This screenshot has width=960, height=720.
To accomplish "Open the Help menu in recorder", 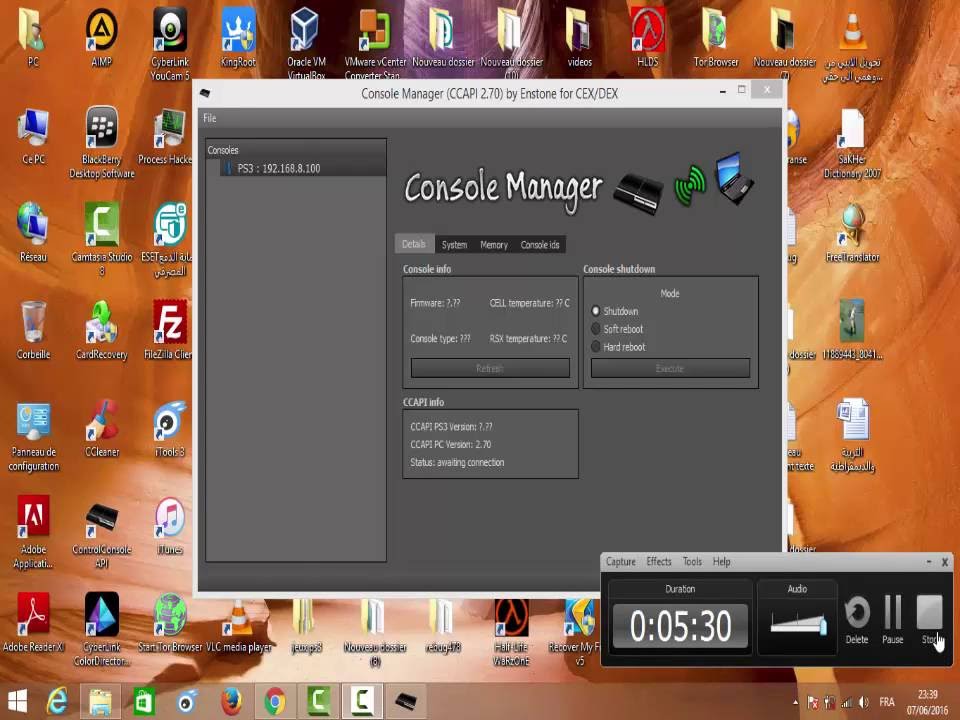I will (x=721, y=561).
